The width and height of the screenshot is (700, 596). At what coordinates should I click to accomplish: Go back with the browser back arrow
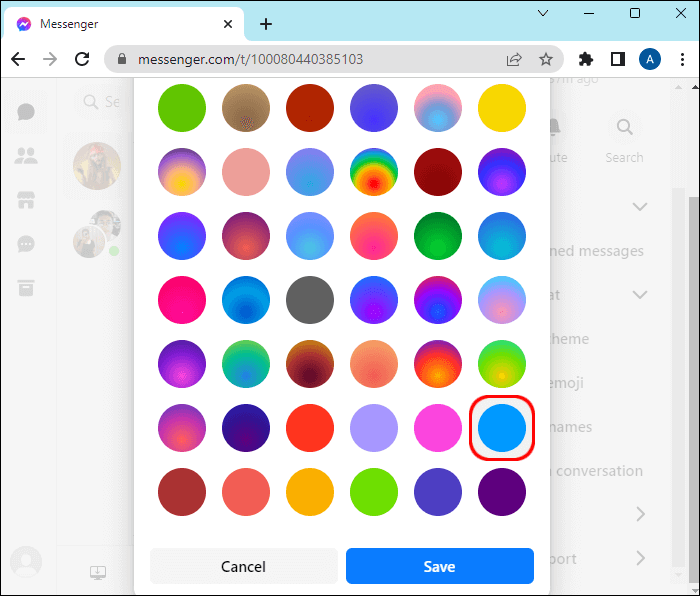pos(18,59)
